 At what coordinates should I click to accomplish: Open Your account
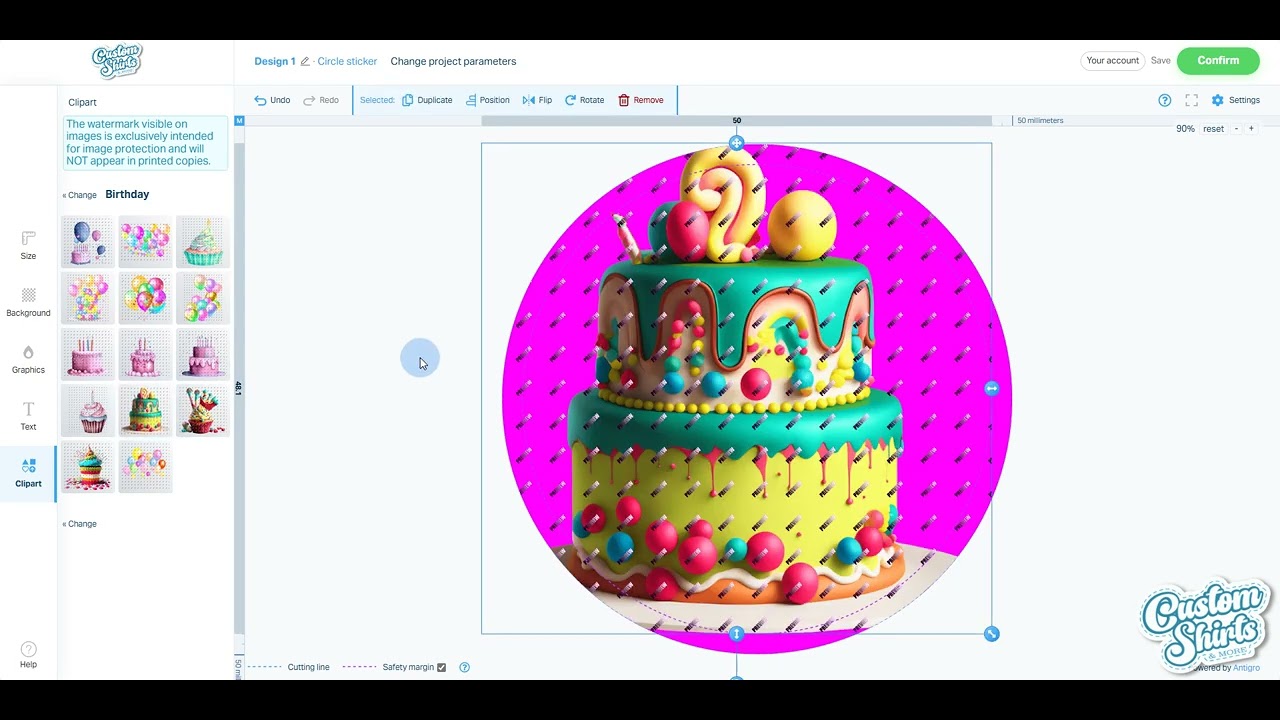[1112, 61]
